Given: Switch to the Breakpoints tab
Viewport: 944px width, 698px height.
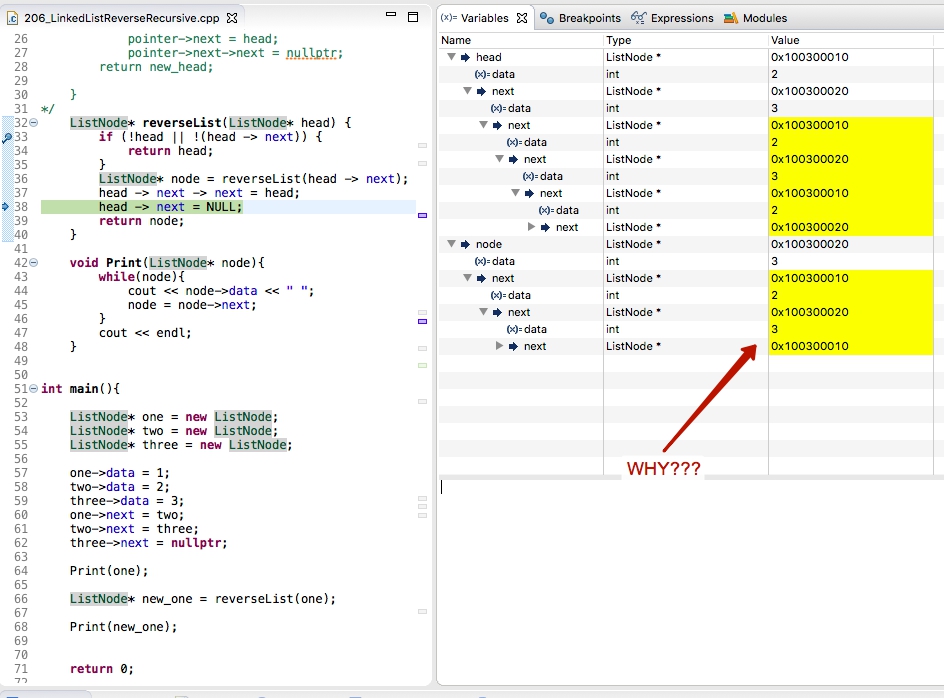Looking at the screenshot, I should coord(591,17).
